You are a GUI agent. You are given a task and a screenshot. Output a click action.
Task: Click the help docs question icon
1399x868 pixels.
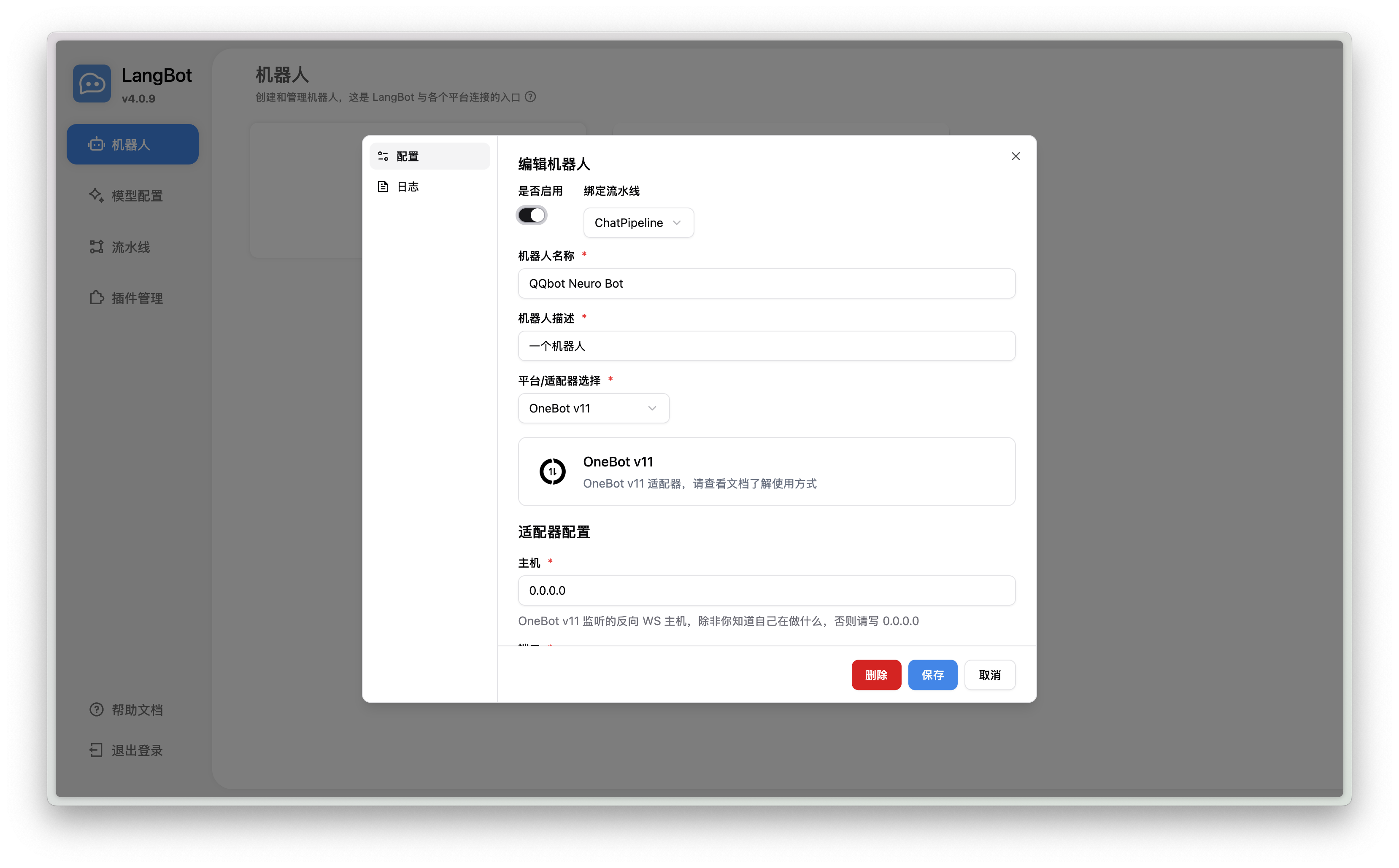[x=96, y=709]
